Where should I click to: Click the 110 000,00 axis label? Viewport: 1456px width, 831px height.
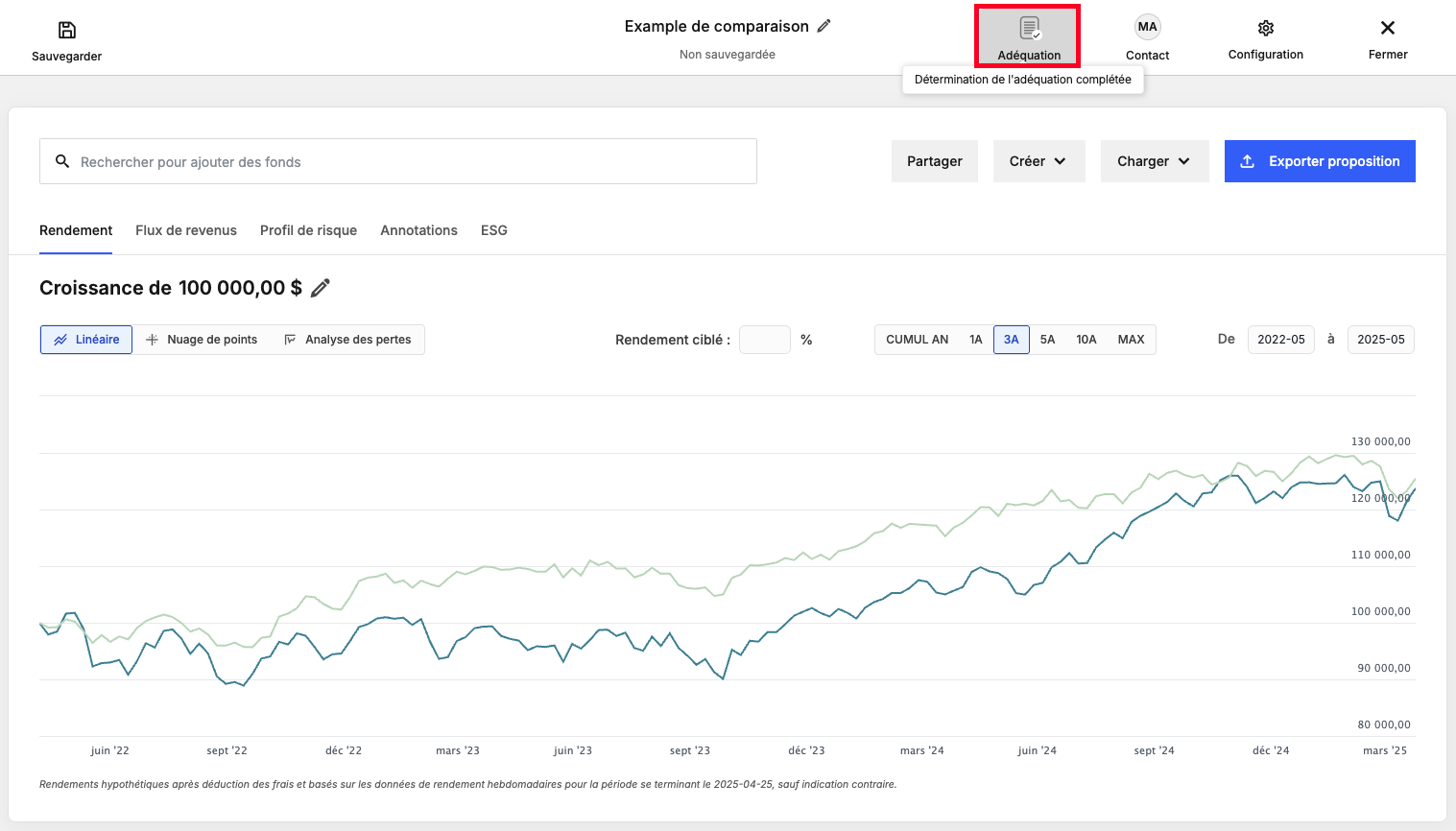1381,555
